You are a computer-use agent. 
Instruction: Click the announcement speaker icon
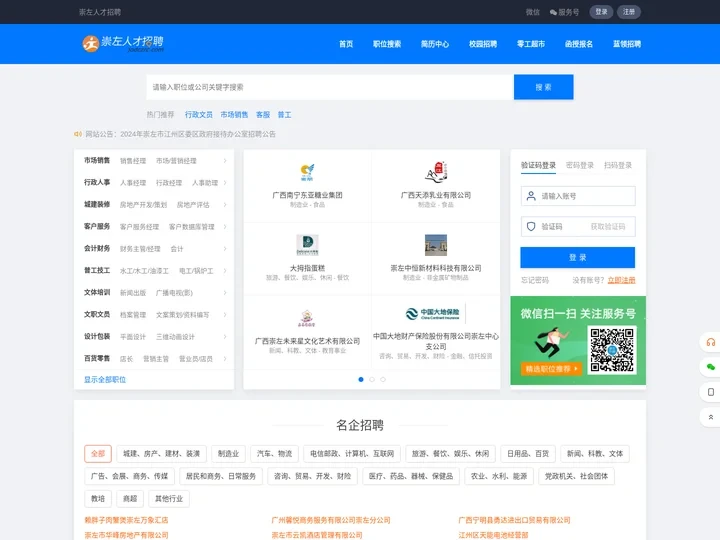tap(78, 134)
